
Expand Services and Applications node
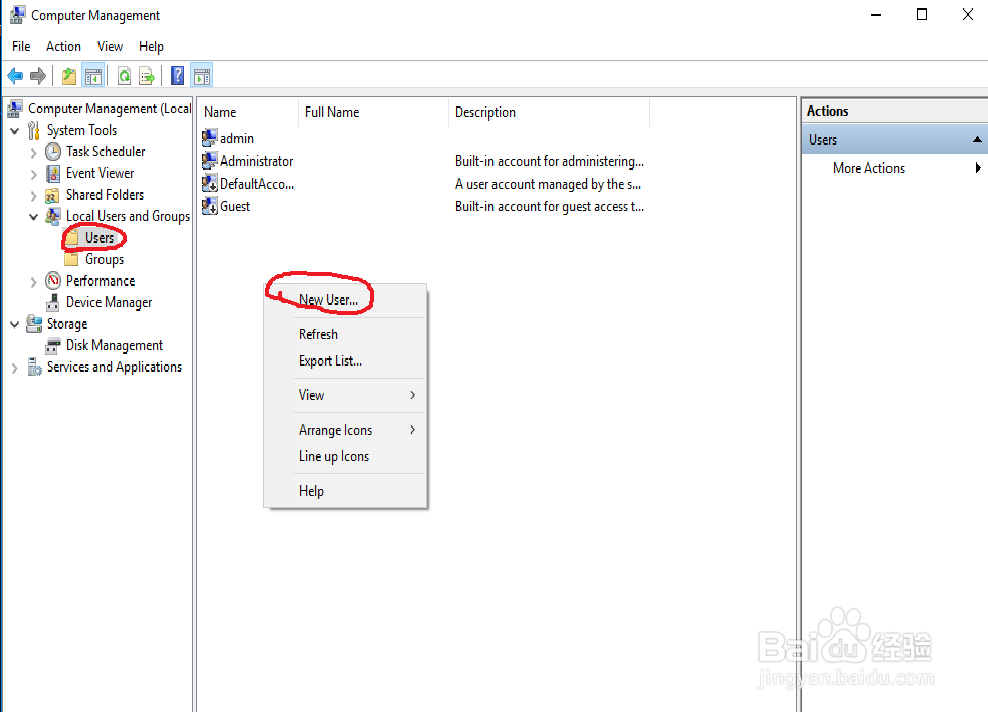click(14, 368)
